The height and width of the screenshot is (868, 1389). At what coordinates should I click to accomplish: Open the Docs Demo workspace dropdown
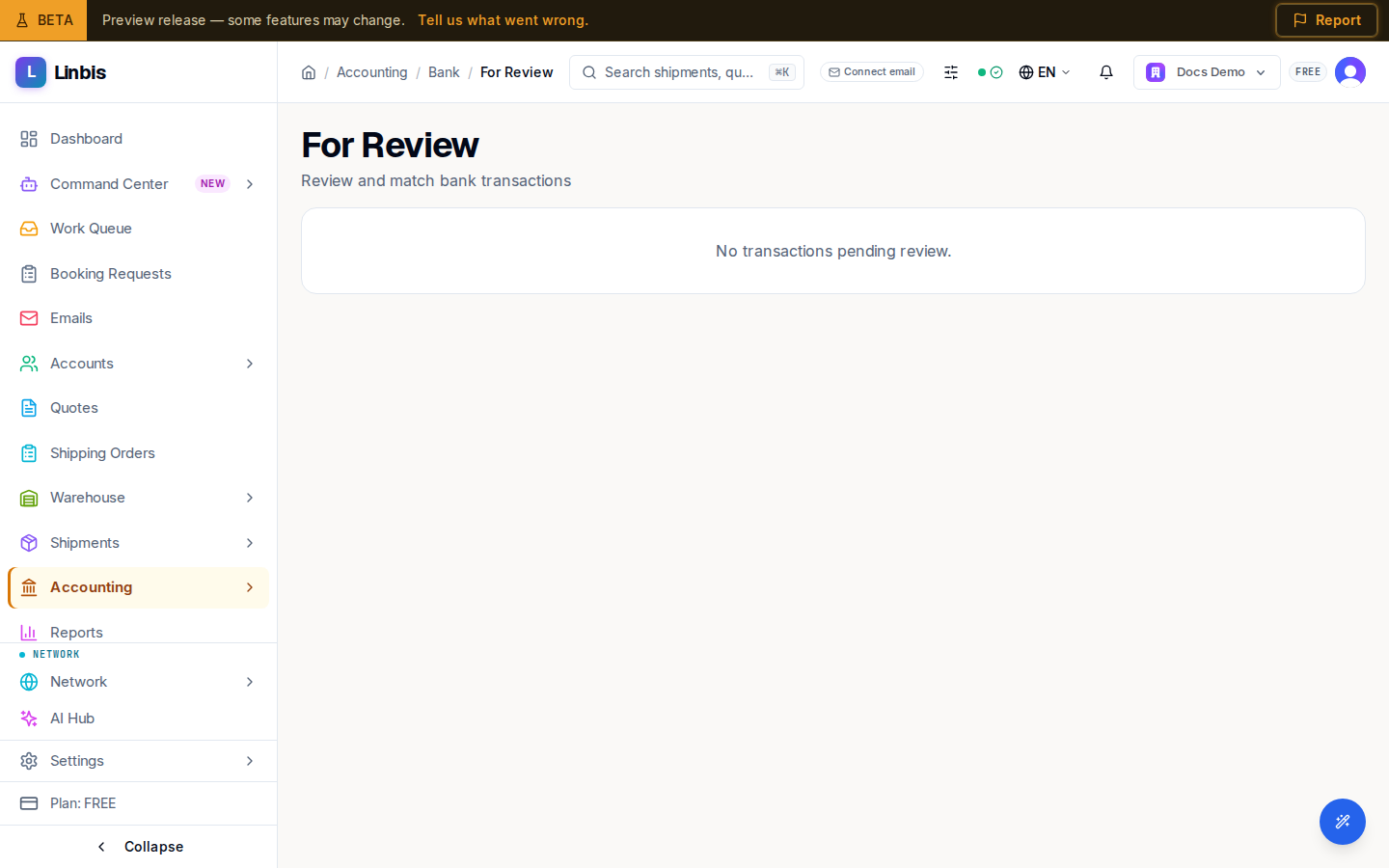1207,72
